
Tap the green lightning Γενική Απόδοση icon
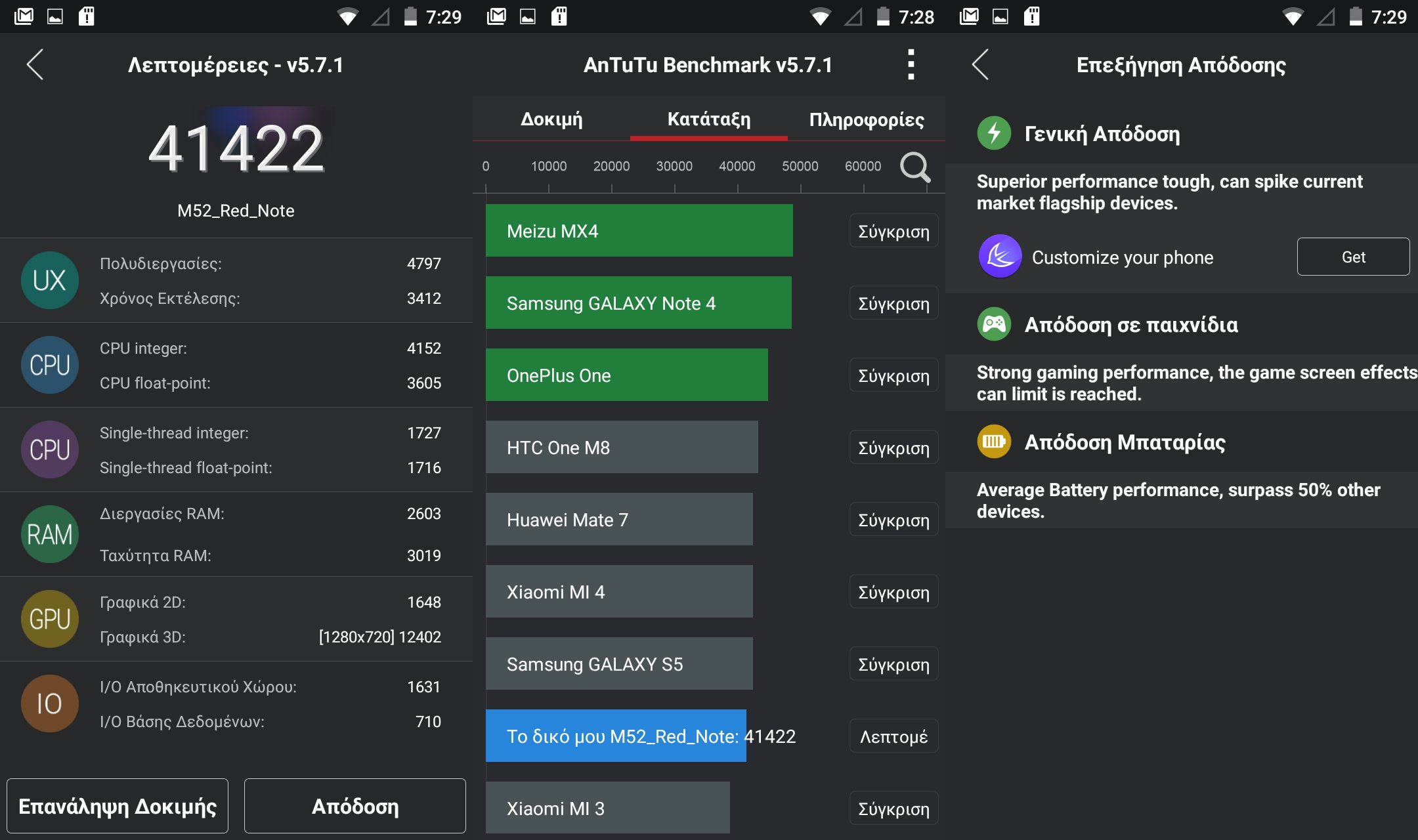pyautogui.click(x=994, y=133)
